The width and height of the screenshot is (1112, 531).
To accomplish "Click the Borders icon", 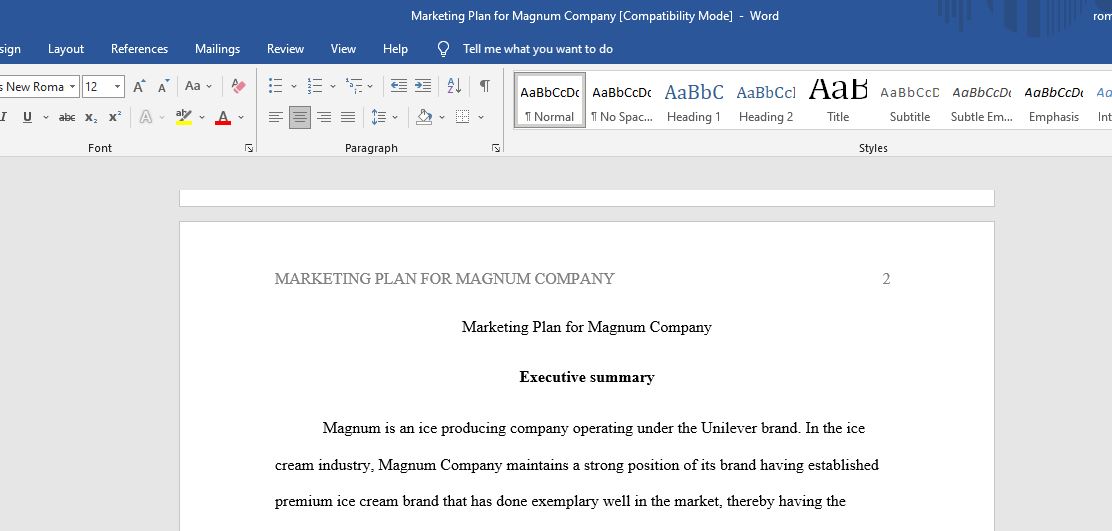I will click(462, 117).
